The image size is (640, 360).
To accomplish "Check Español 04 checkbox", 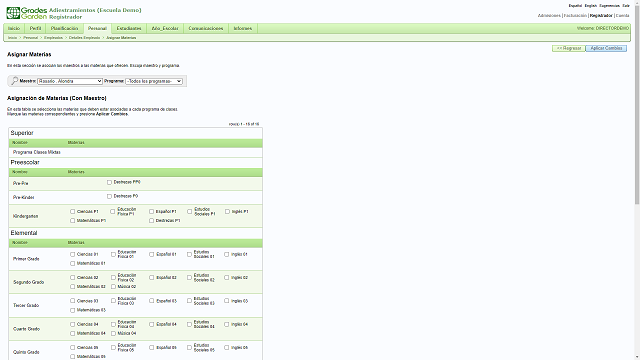I will click(x=151, y=324).
